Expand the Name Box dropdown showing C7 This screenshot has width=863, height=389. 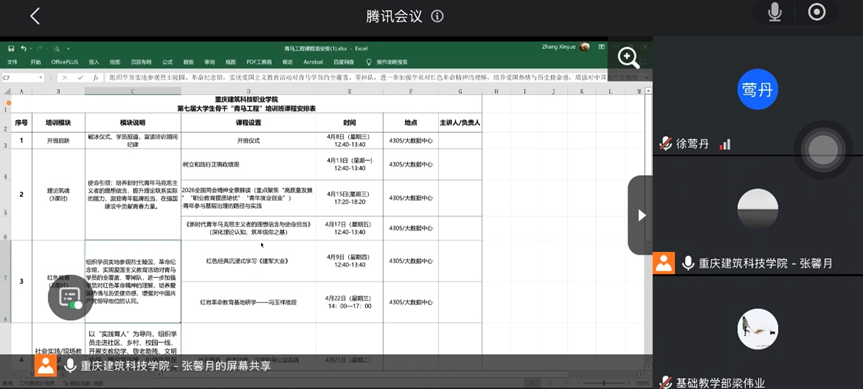[41, 78]
